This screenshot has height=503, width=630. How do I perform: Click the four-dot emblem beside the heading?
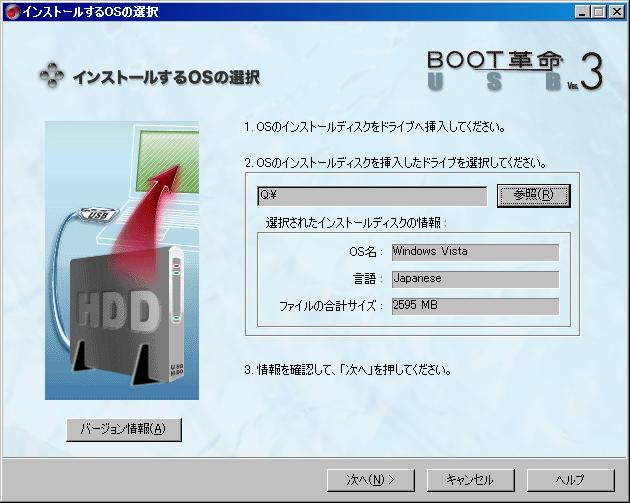[52, 75]
